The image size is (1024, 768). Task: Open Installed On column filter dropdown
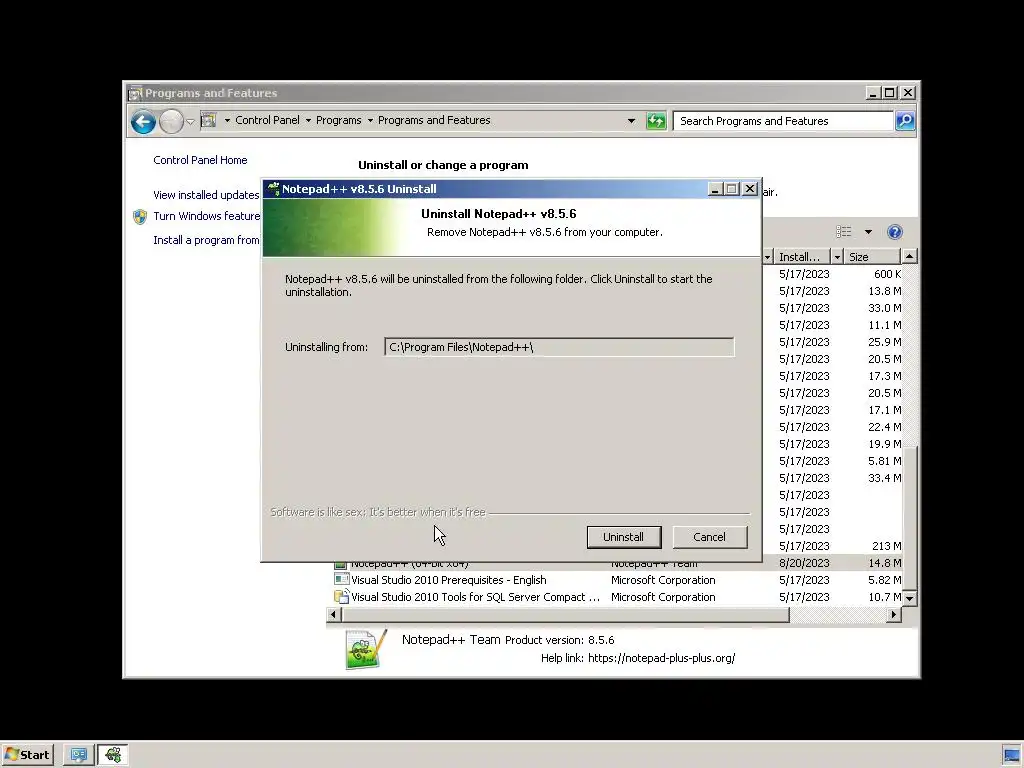837,257
